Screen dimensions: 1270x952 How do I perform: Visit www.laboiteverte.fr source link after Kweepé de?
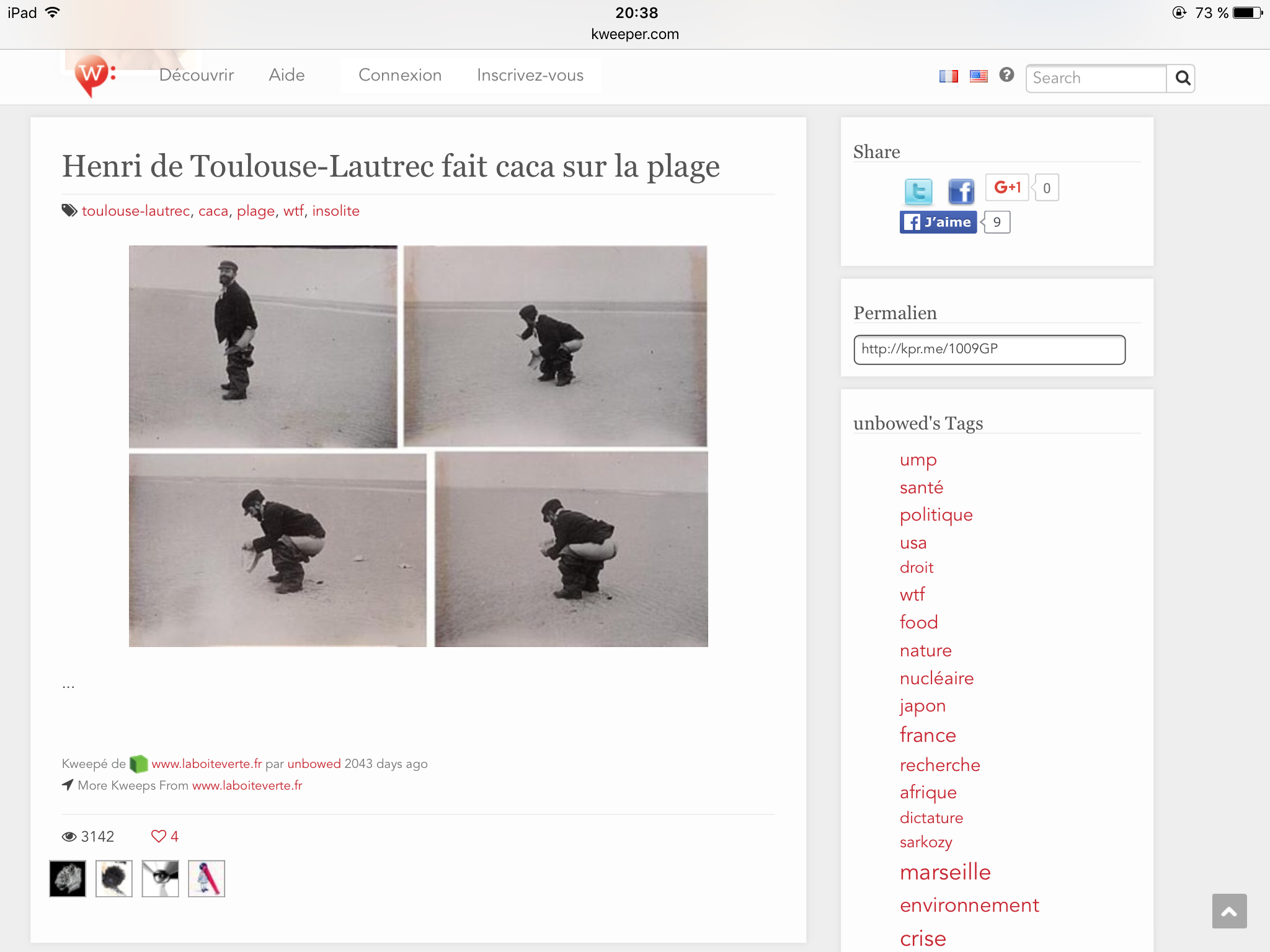pyautogui.click(x=206, y=764)
